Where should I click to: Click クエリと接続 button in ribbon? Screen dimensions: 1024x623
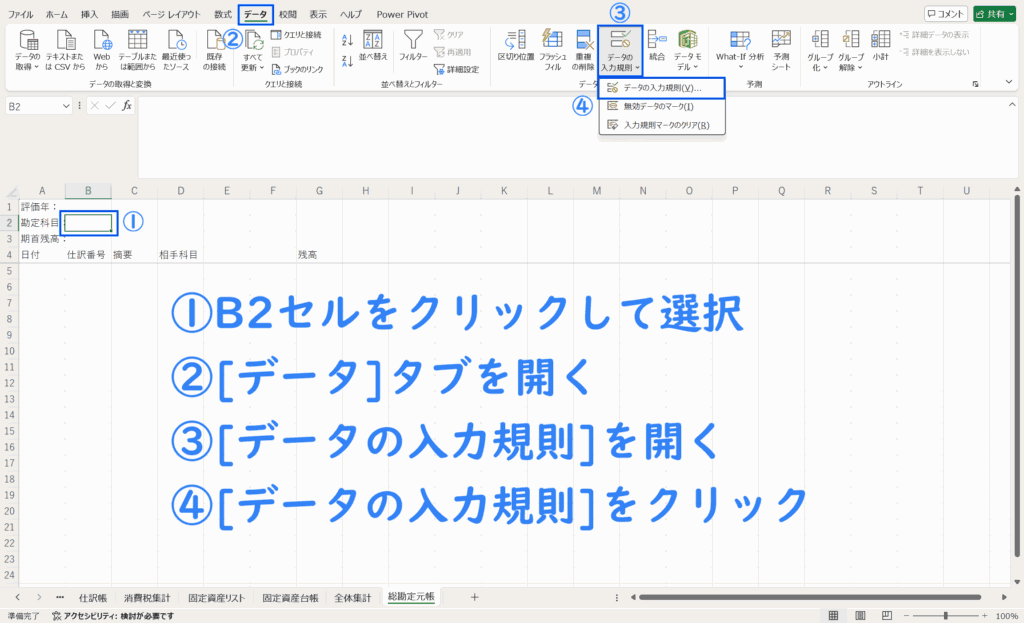point(296,35)
